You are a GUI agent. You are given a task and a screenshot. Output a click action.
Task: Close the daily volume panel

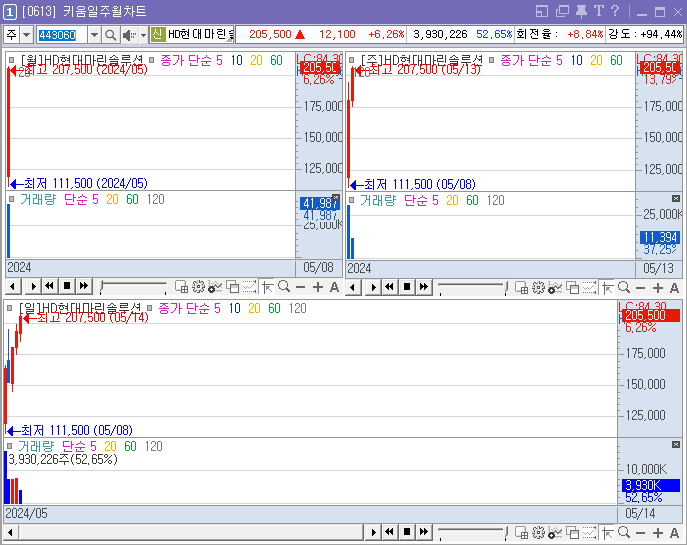(x=676, y=445)
